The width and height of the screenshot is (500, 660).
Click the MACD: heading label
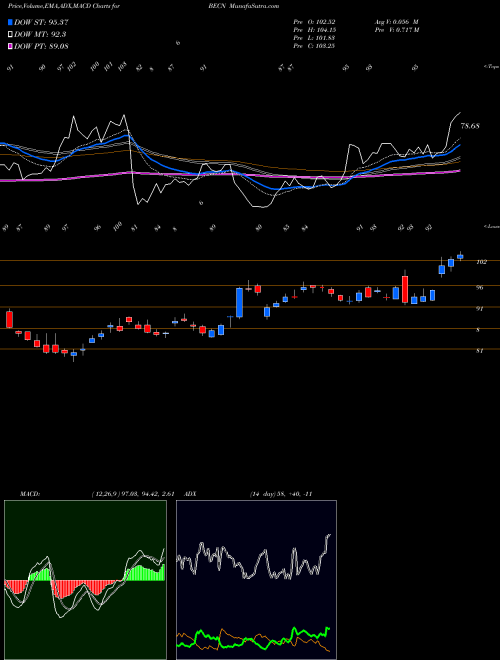click(x=30, y=494)
